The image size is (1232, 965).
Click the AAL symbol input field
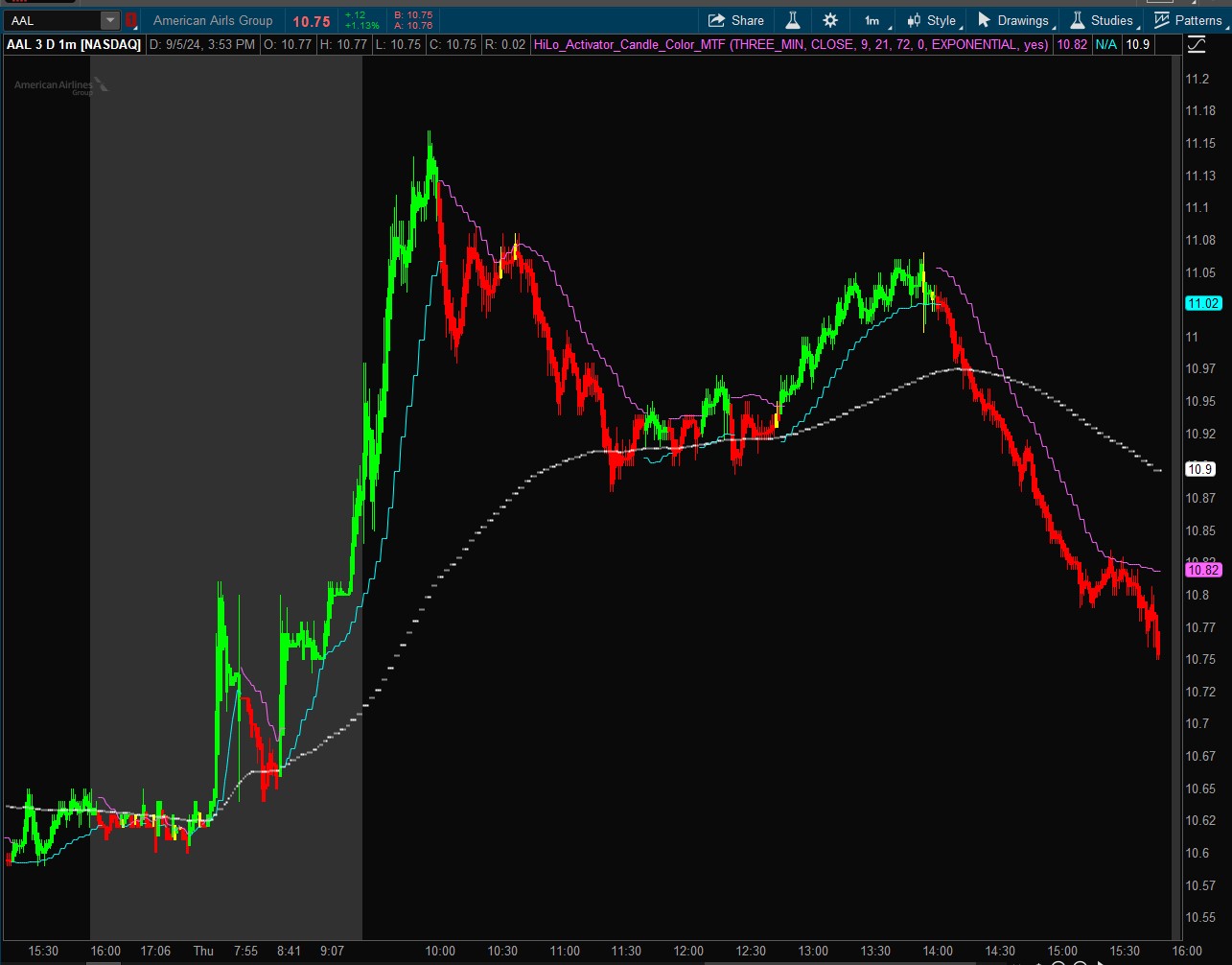pos(53,20)
